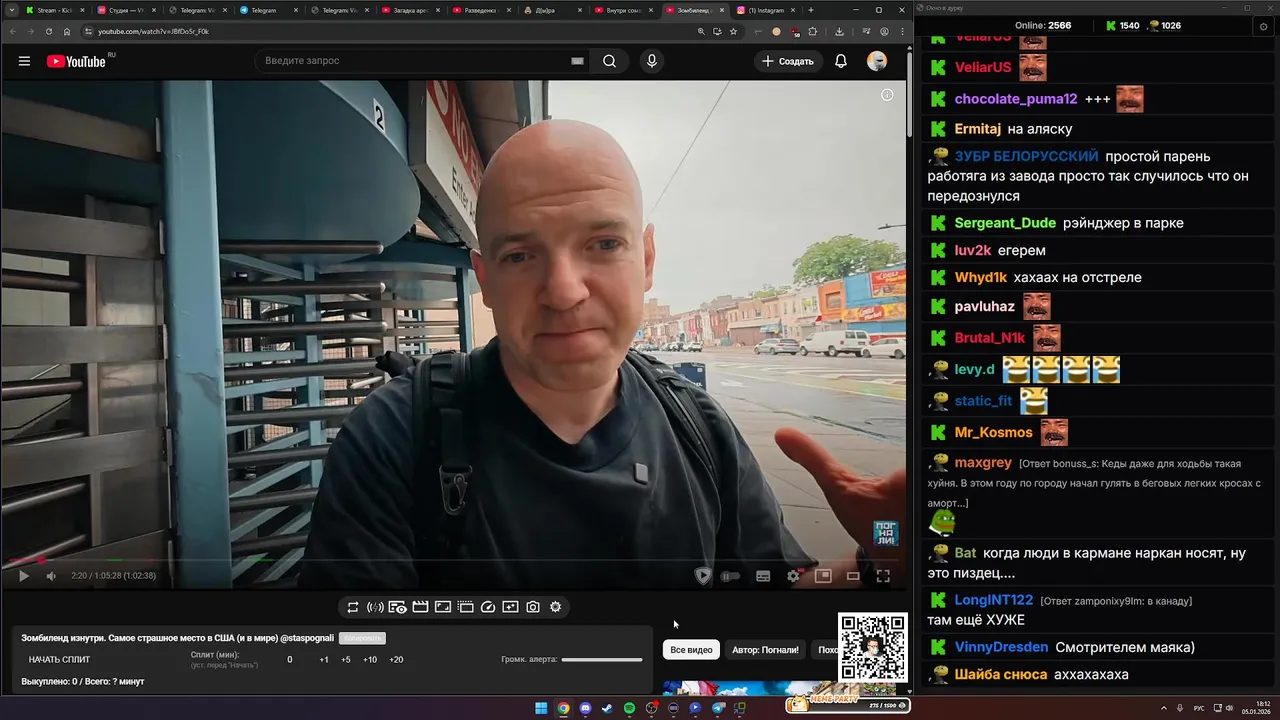The height and width of the screenshot is (720, 1280).
Task: Click username maxgrey in chat
Action: point(983,463)
